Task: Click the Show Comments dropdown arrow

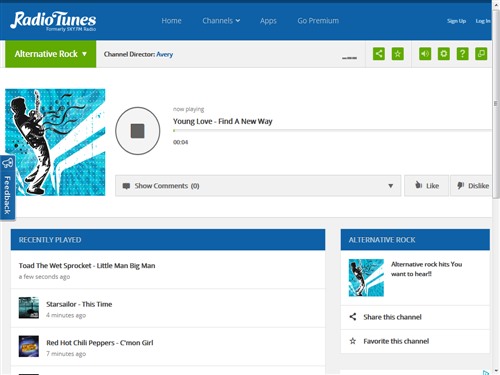Action: [390, 186]
